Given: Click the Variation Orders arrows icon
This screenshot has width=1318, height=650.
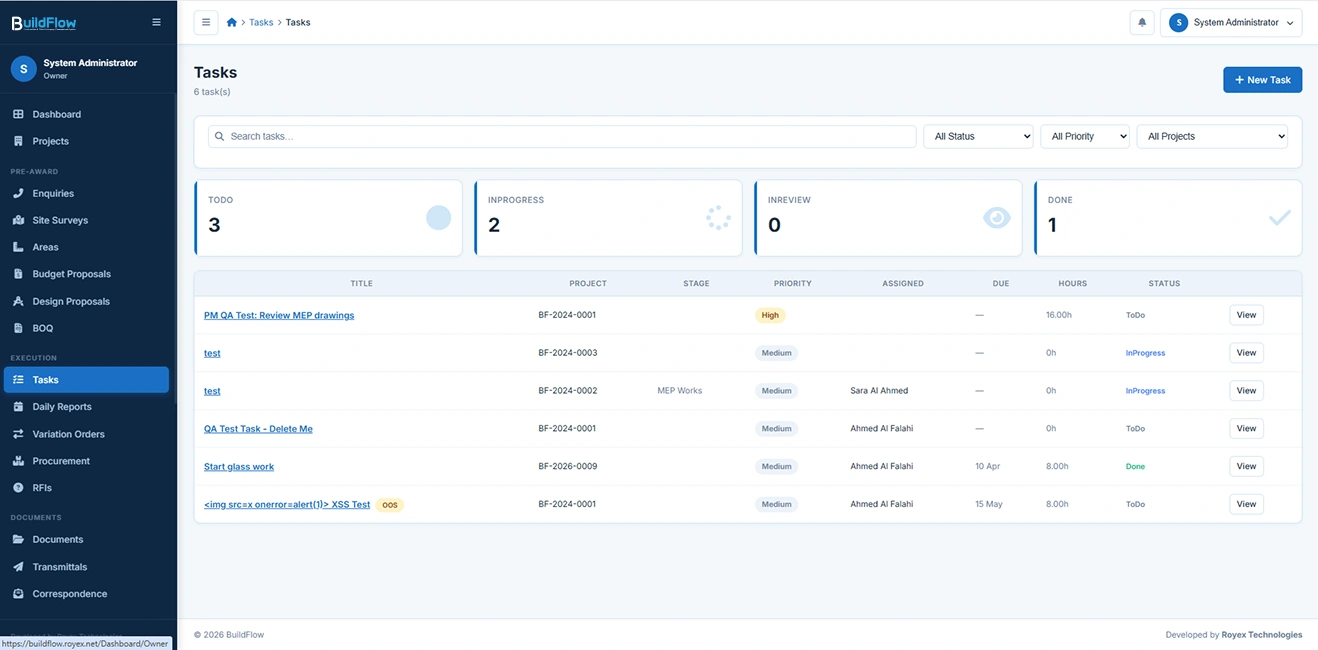Looking at the screenshot, I should click(18, 434).
